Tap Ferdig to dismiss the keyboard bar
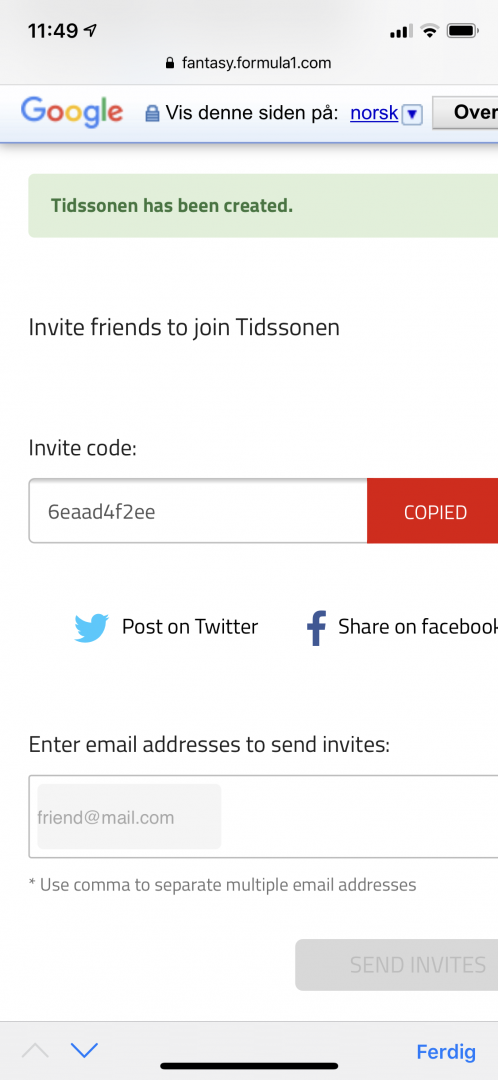 pyautogui.click(x=446, y=1052)
